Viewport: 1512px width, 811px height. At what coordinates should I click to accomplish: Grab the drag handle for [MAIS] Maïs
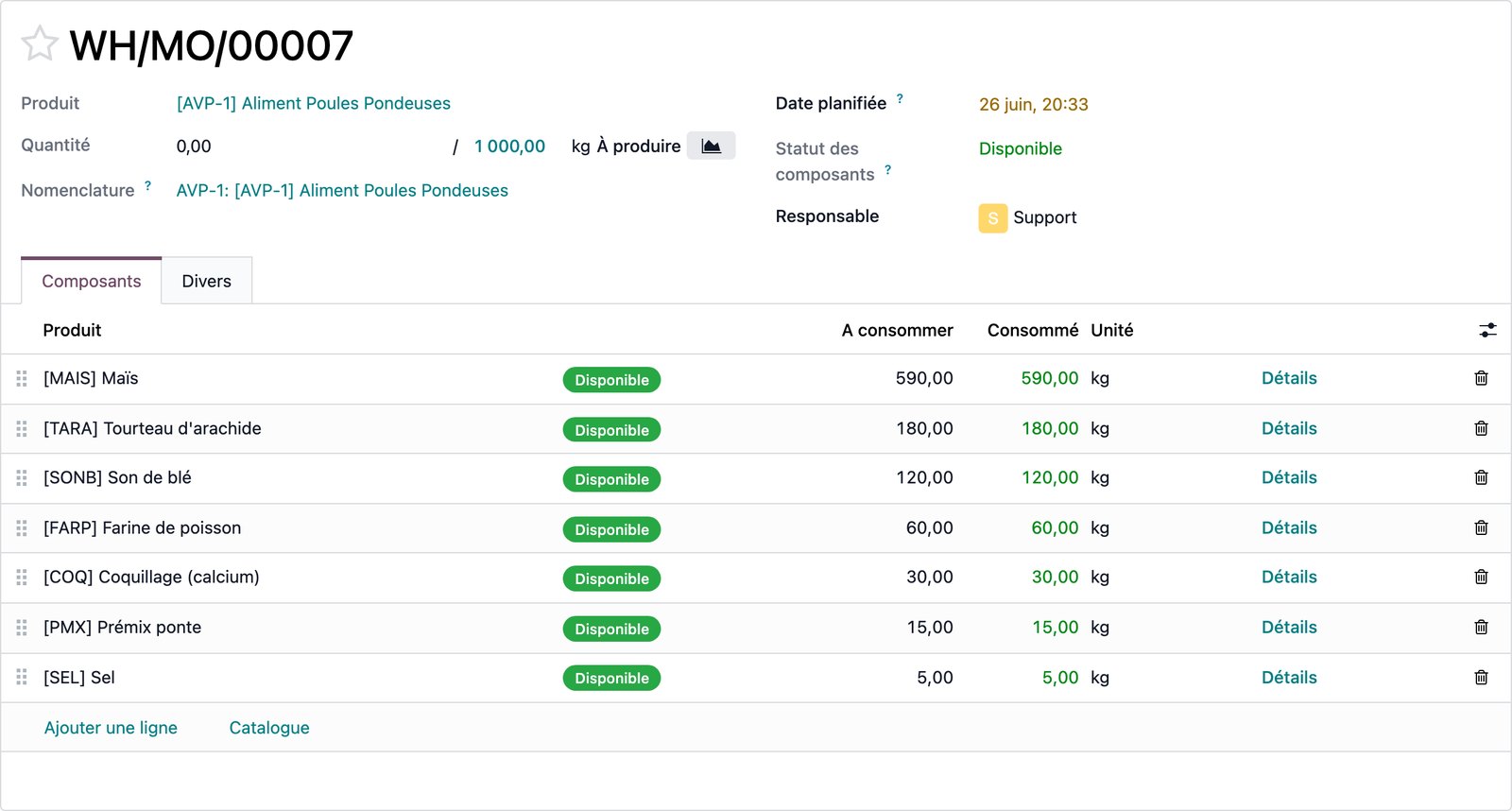22,378
